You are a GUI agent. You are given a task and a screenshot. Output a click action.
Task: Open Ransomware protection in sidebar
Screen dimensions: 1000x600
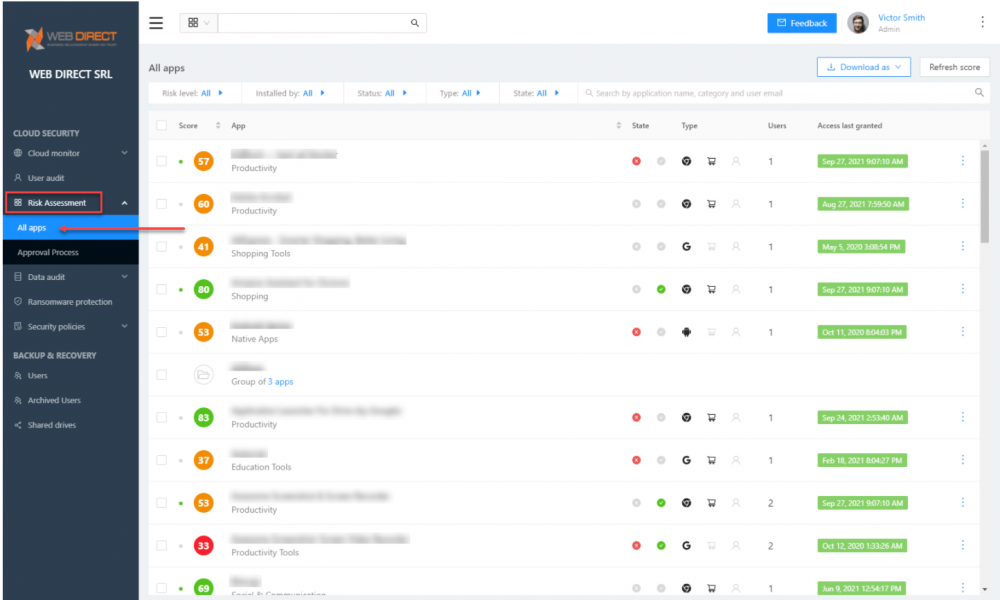tap(71, 302)
